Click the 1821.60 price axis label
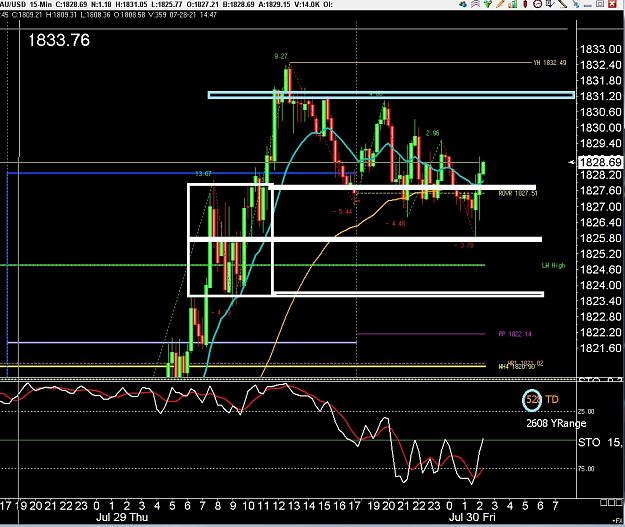Screen dimensions: 625x527 point(601,348)
